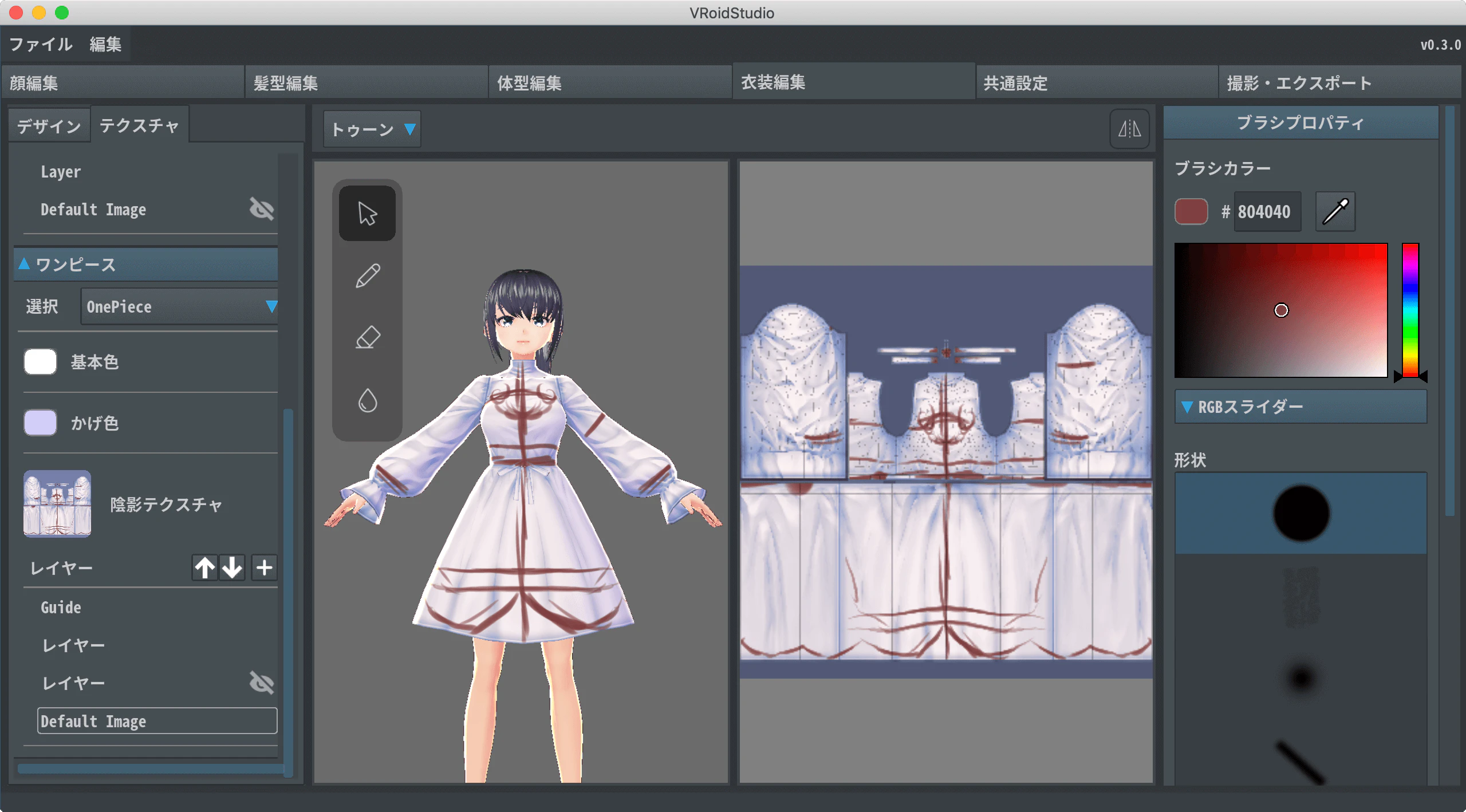Click the rainbow hue slider bar
Screen dimensions: 1466x812
[x=1410, y=310]
